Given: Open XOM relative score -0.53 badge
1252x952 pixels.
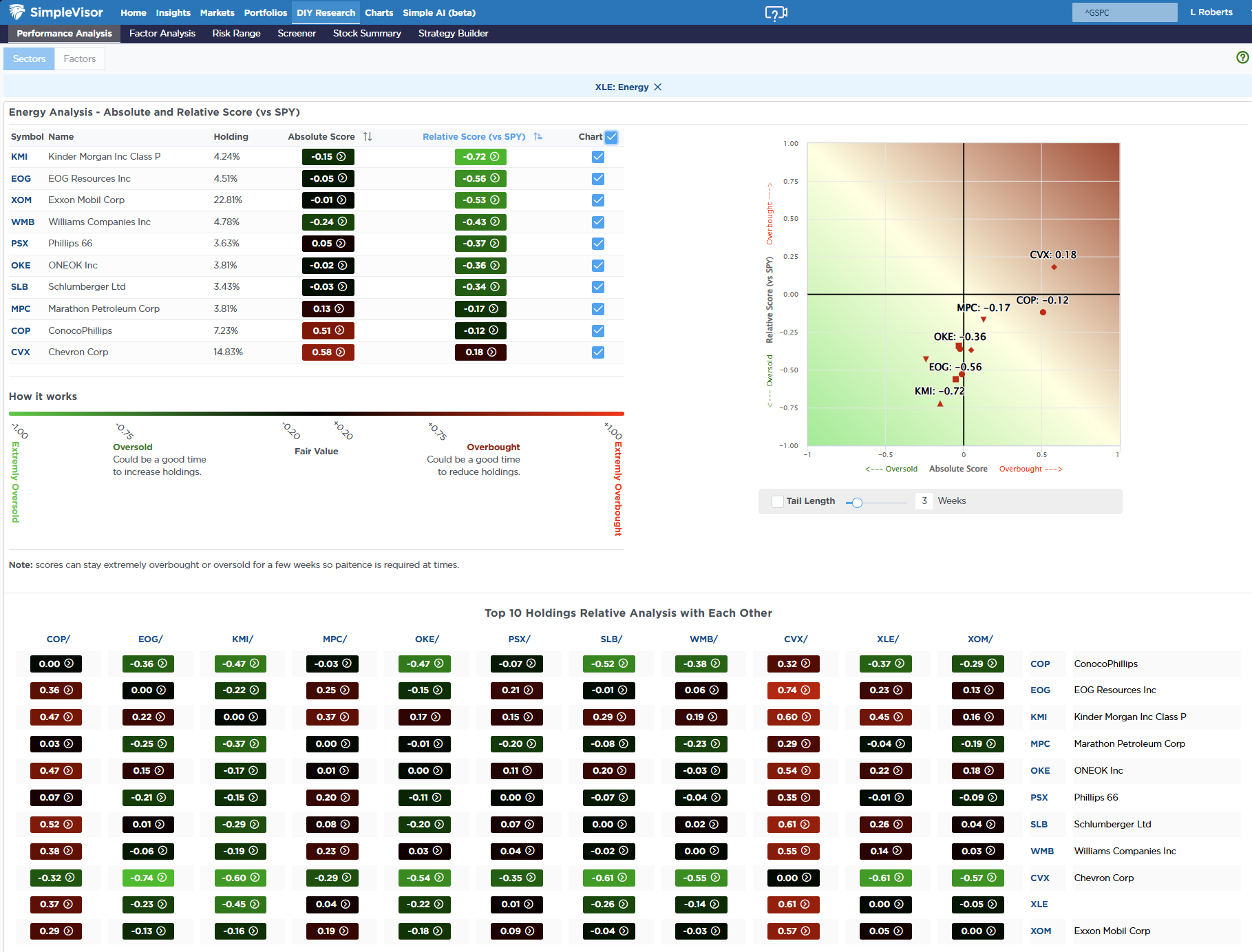Looking at the screenshot, I should tap(480, 200).
